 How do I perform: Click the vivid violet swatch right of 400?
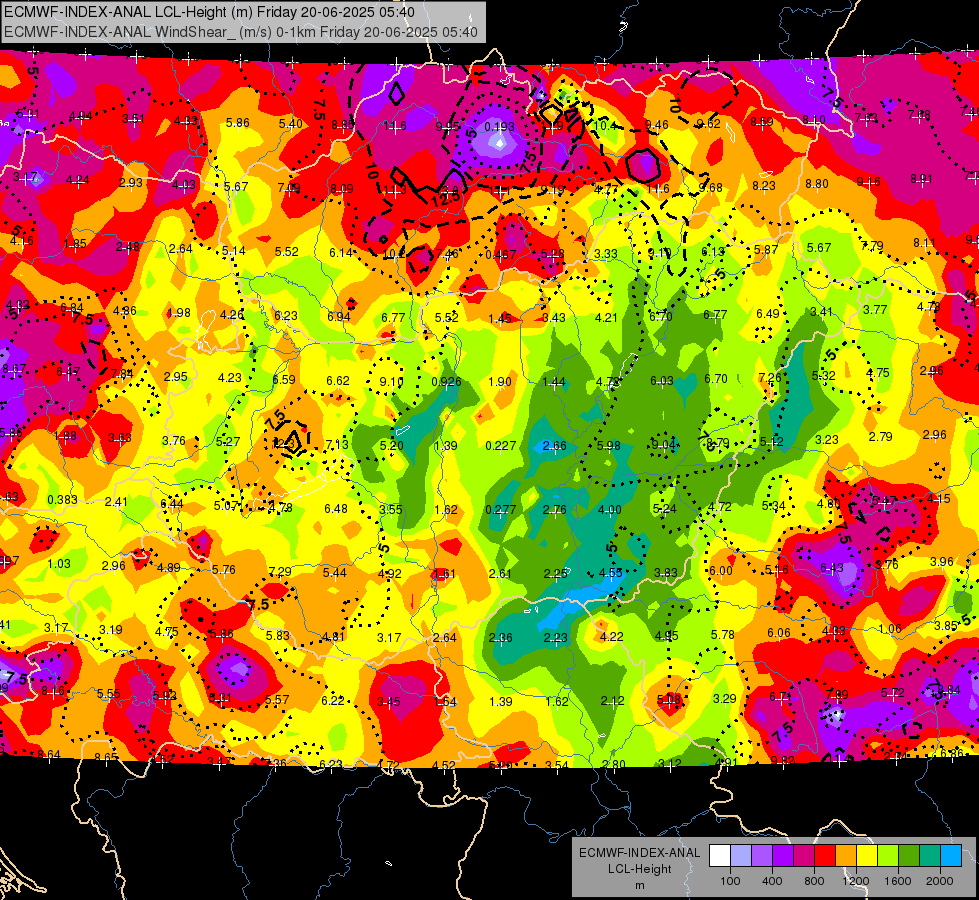click(783, 856)
